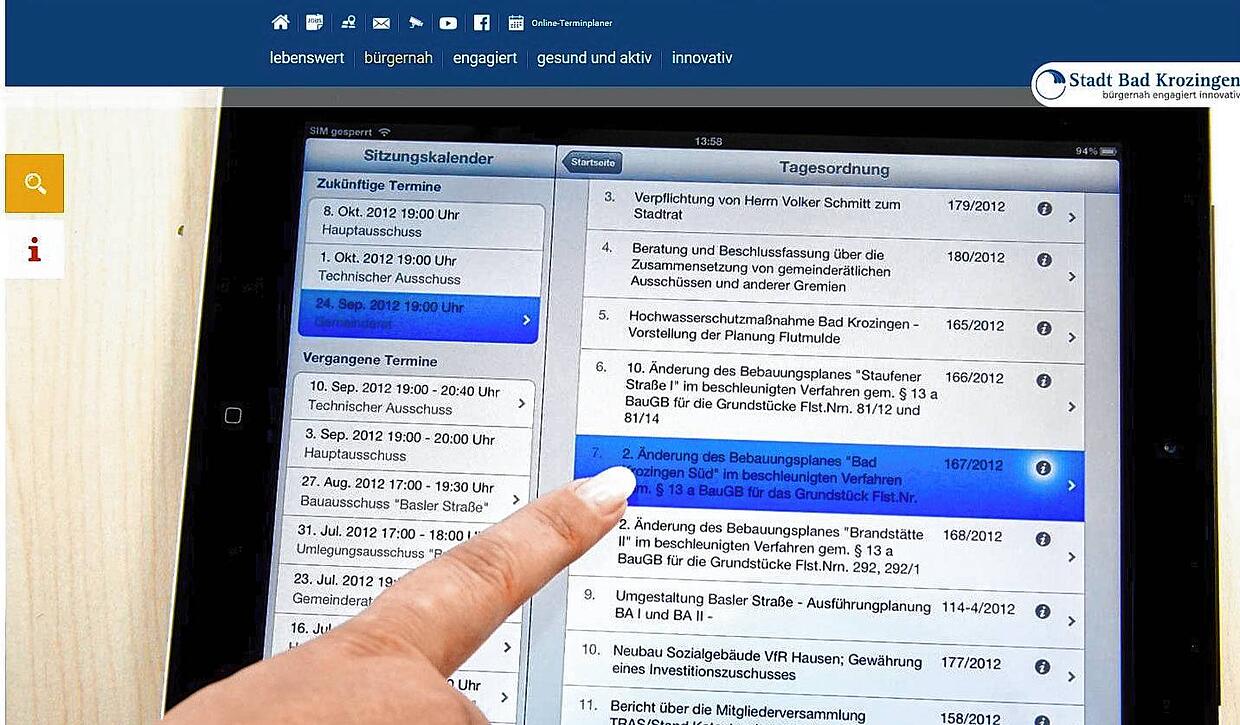This screenshot has height=725, width=1240.
Task: Go to the home page icon
Action: click(x=281, y=22)
